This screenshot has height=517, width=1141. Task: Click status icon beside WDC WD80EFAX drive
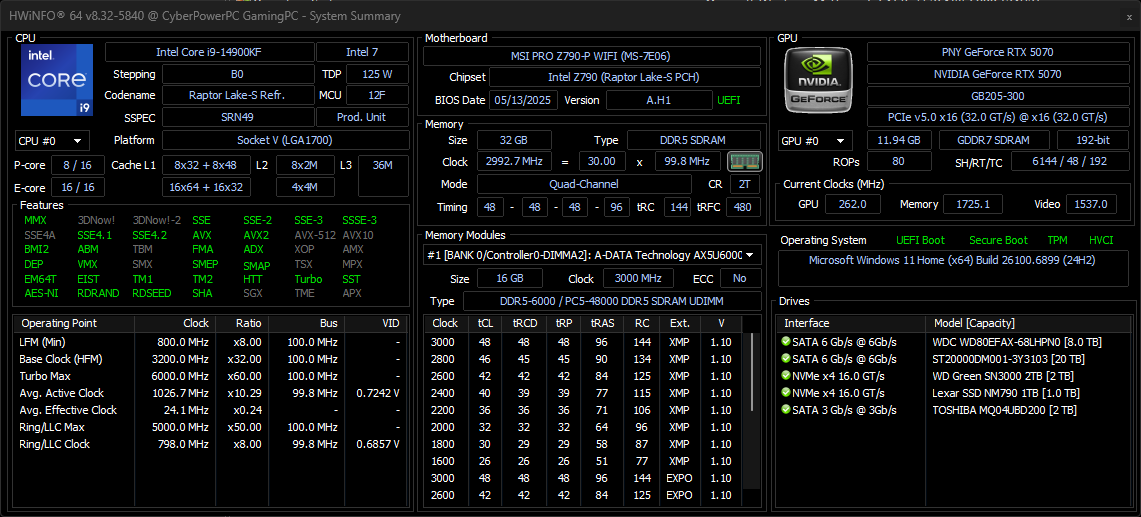(785, 342)
